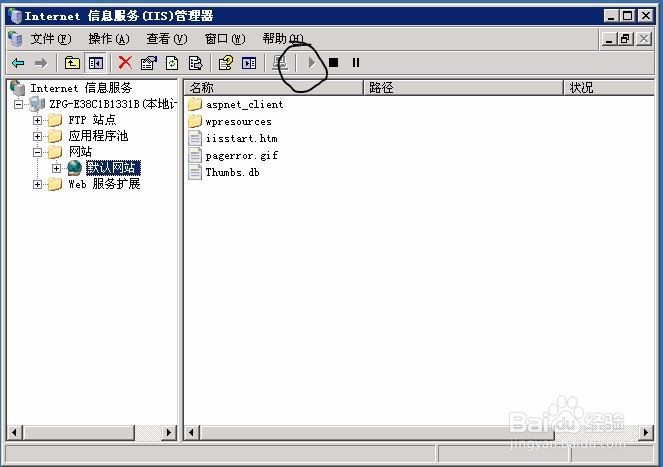This screenshot has height=467, width=663.
Task: Click right arrow of tree pane scrollbar
Action: pos(169,432)
